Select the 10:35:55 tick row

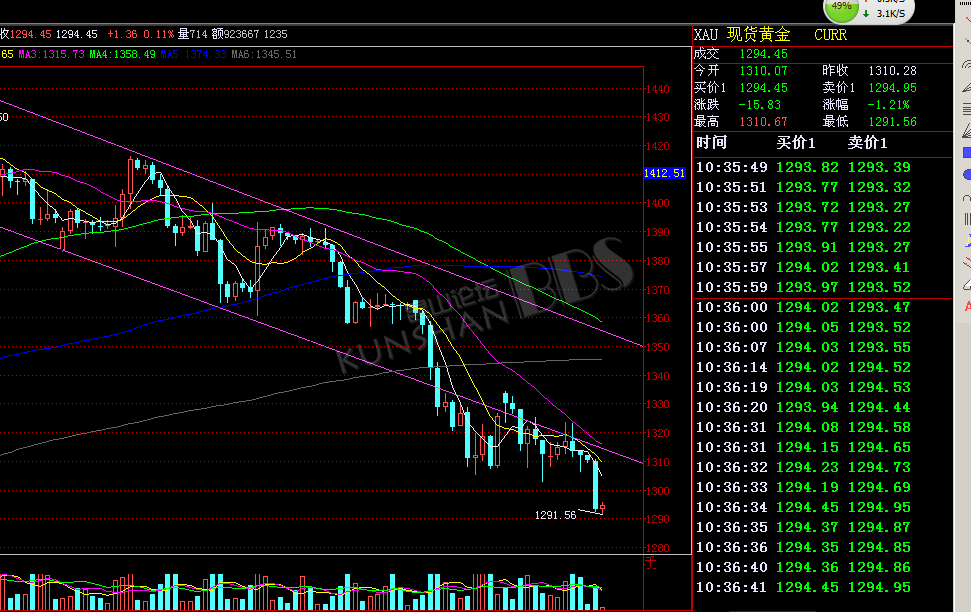click(803, 247)
